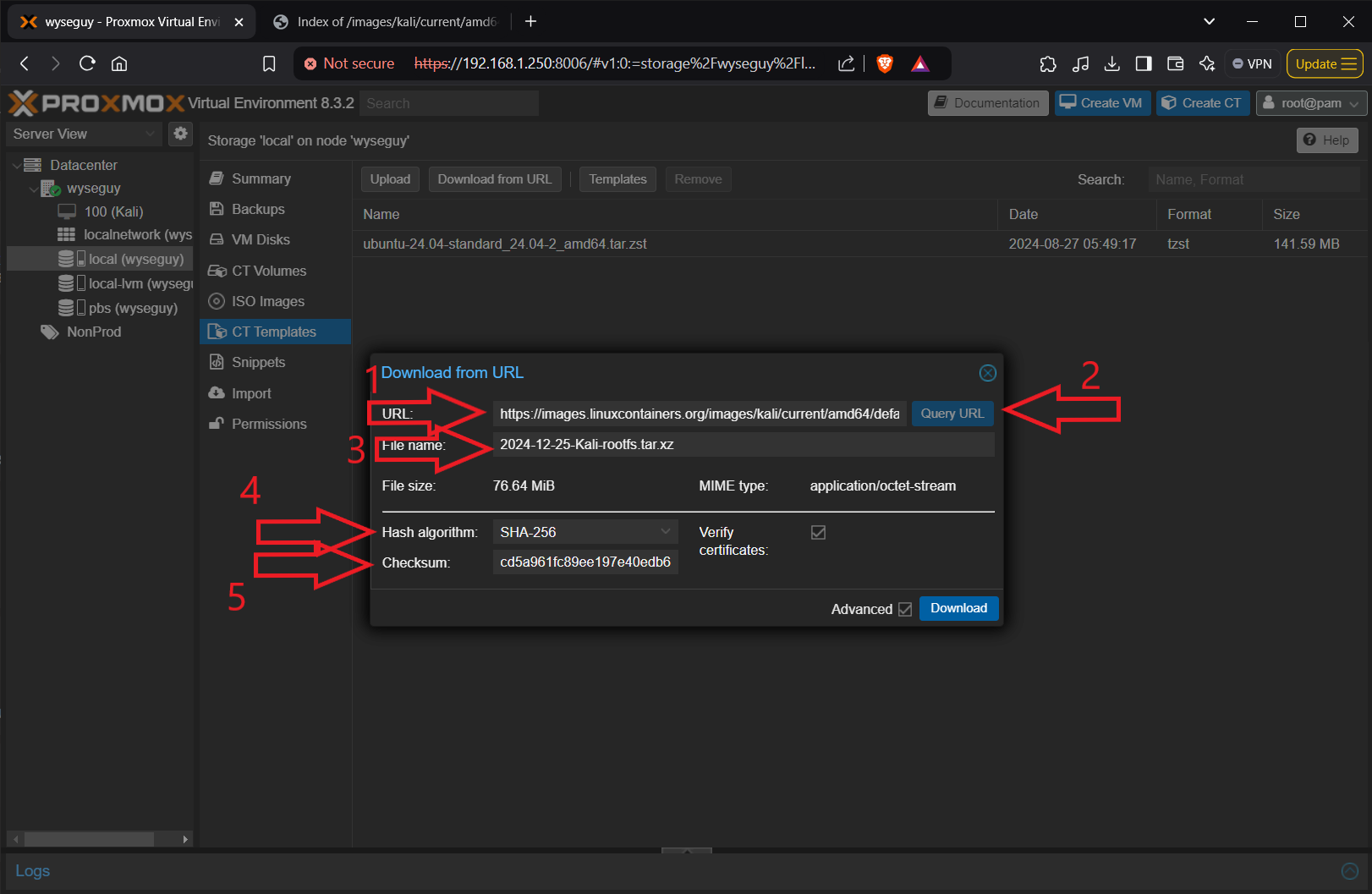Open the new browser tab plus button
This screenshot has height=894, width=1372.
(531, 21)
